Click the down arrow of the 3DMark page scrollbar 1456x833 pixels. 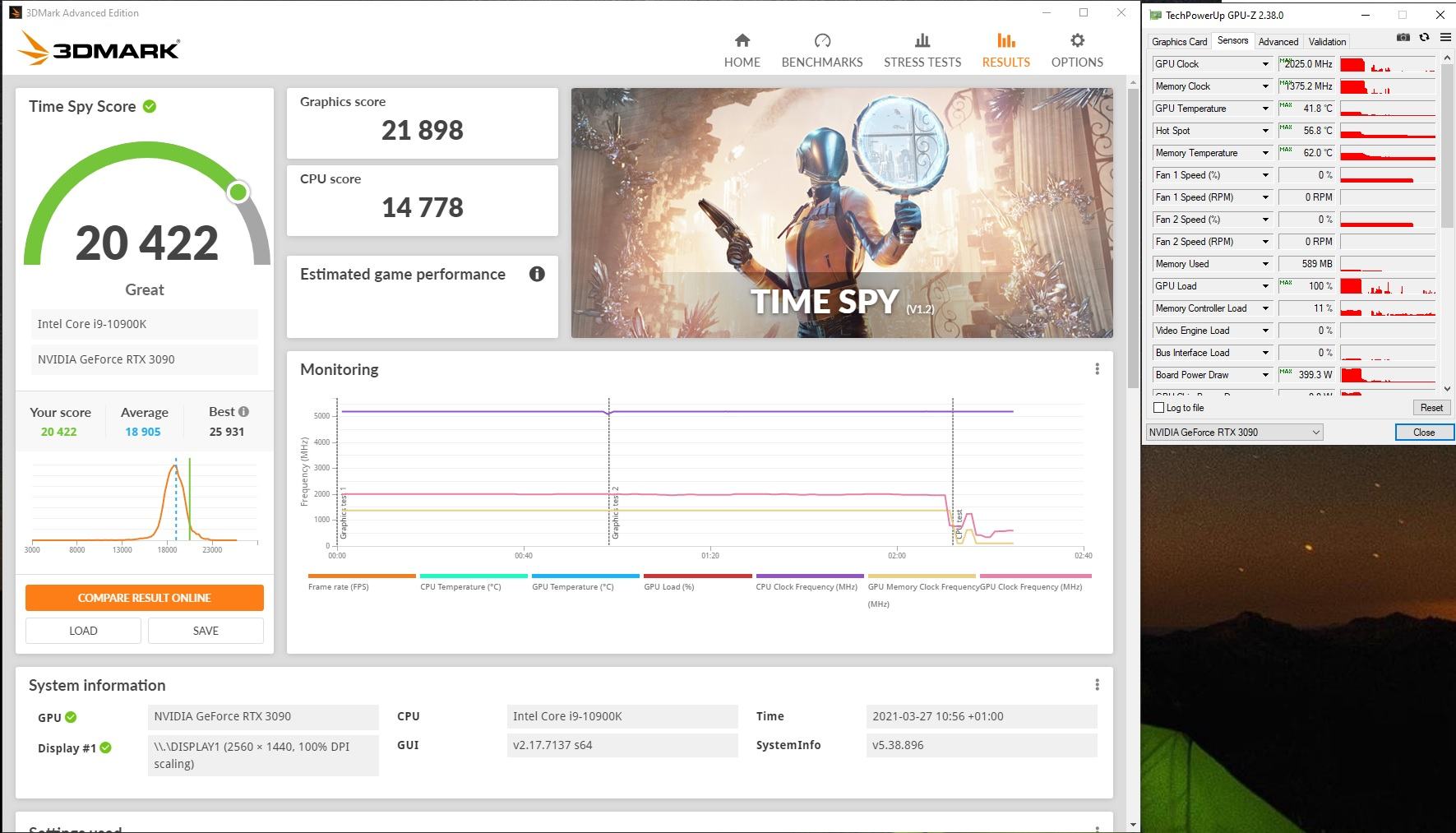1133,825
